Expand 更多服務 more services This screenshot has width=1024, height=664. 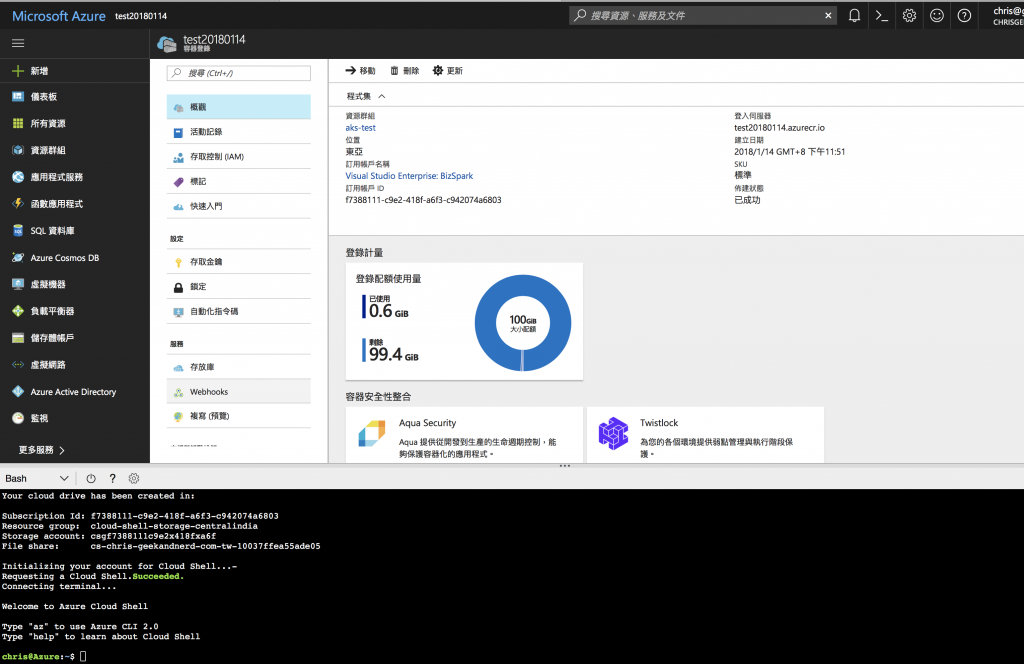(42, 450)
